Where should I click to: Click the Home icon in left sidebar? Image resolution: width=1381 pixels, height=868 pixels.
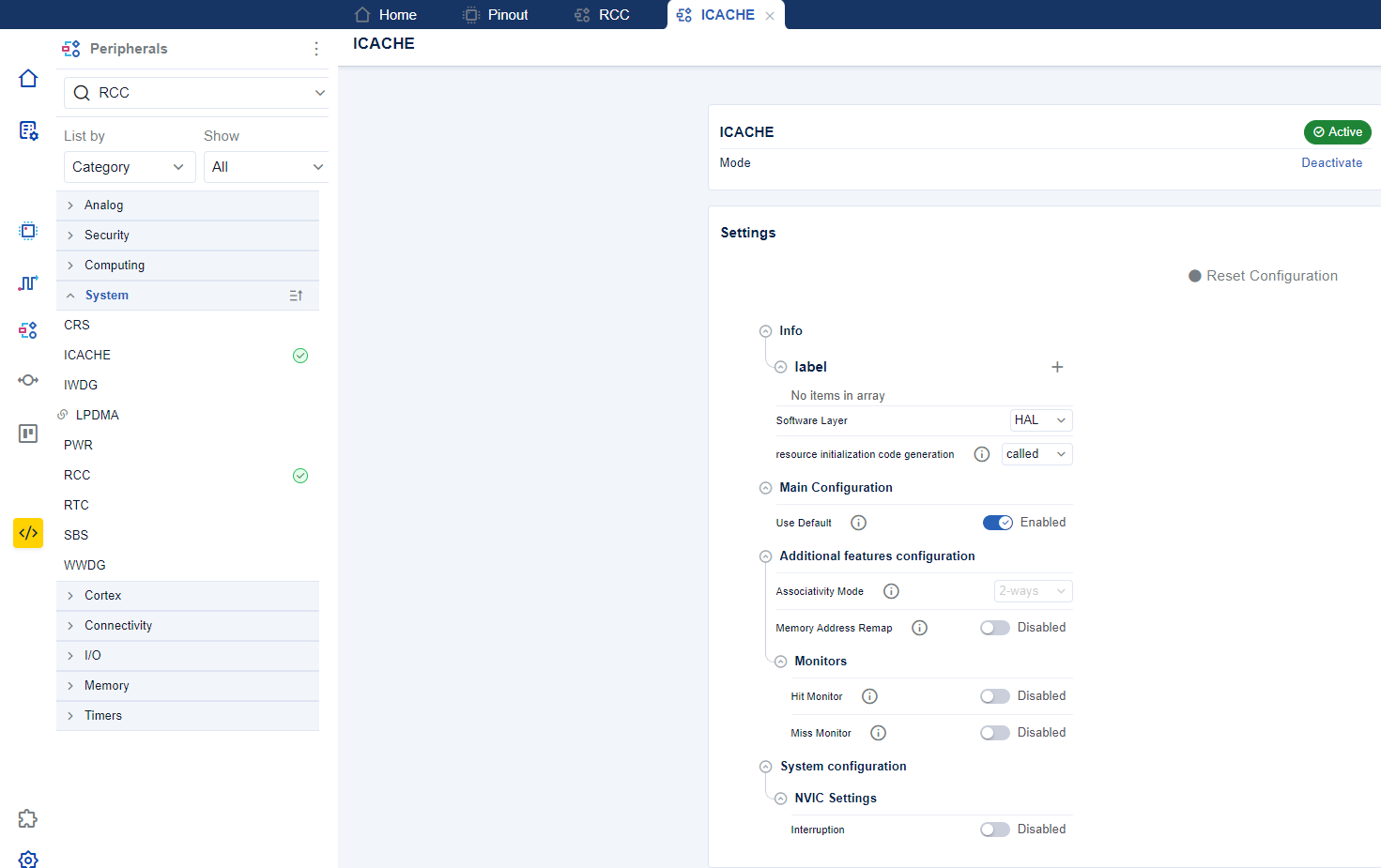(x=28, y=79)
